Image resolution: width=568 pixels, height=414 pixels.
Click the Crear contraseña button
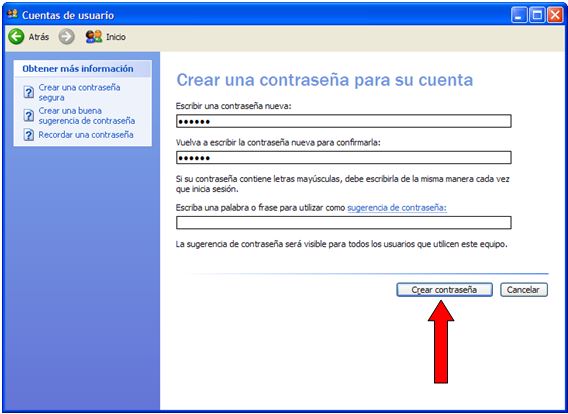(444, 290)
